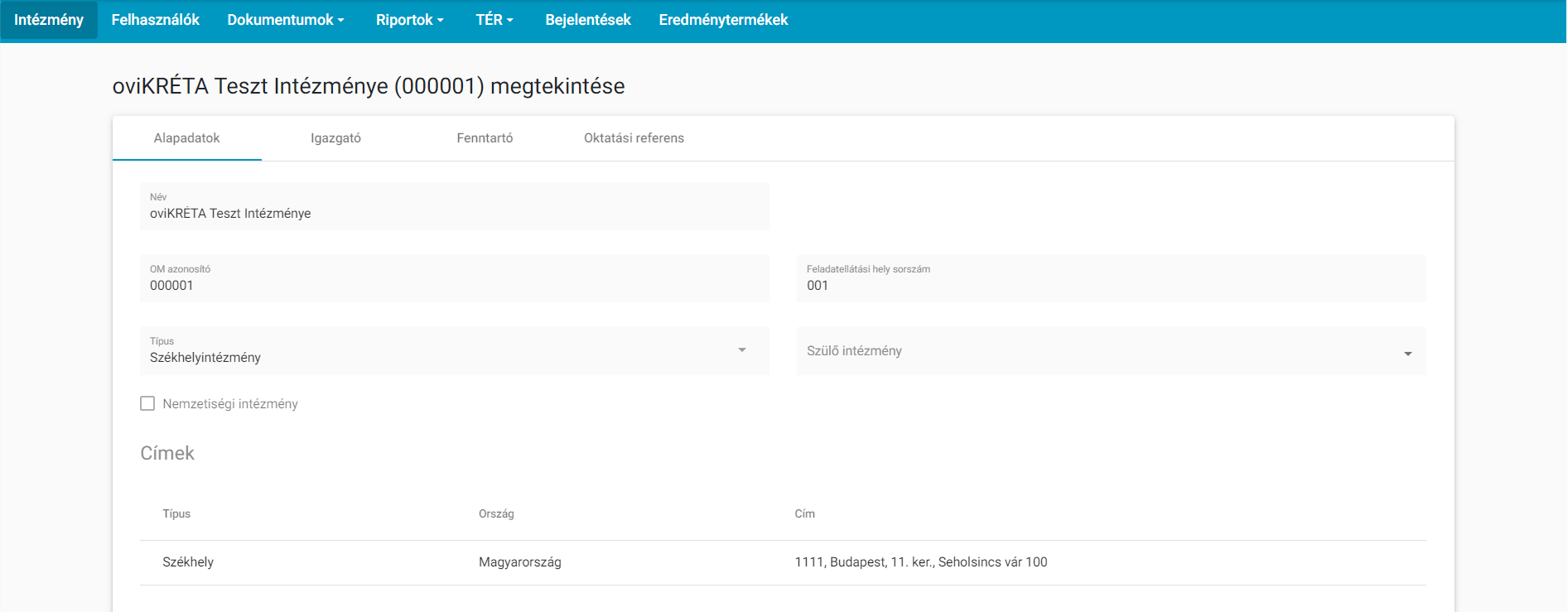The width and height of the screenshot is (1568, 612).
Task: Click the Név input field
Action: 455,206
